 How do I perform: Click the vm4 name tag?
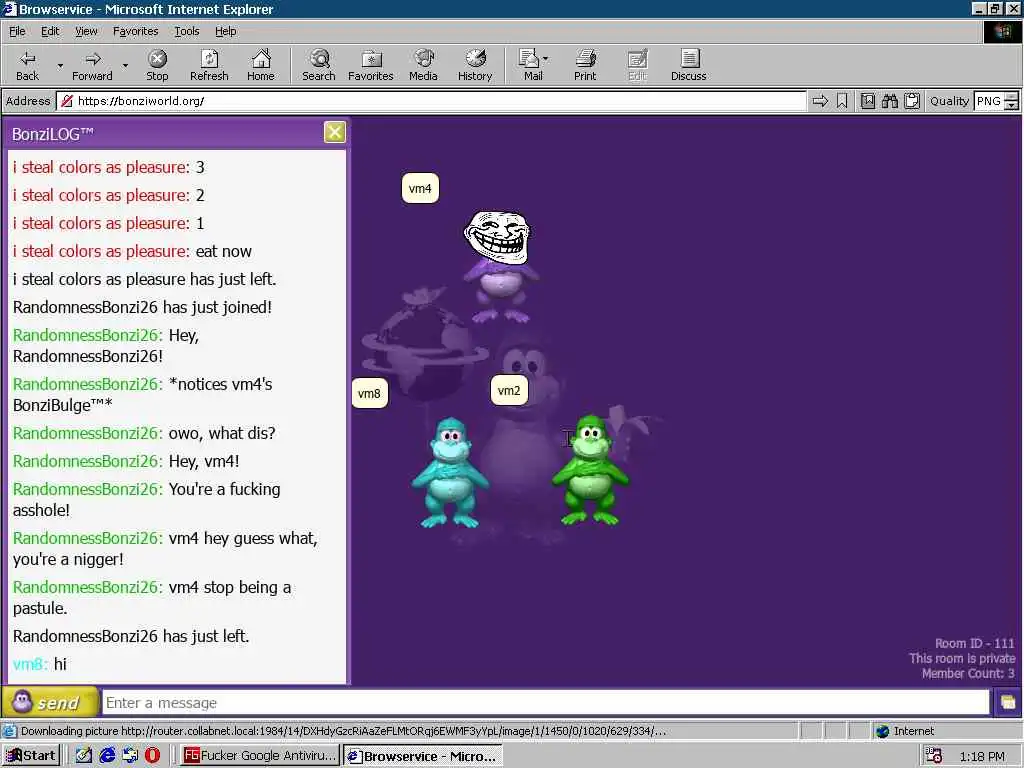(x=420, y=189)
